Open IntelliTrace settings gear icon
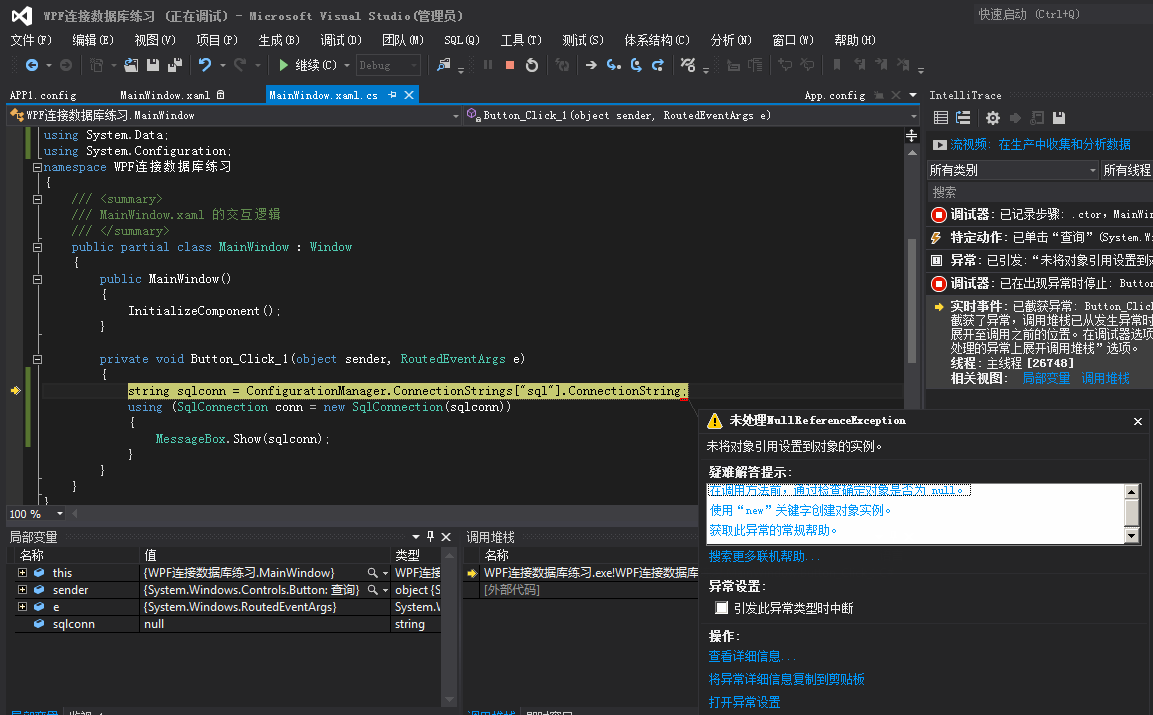 (x=993, y=118)
